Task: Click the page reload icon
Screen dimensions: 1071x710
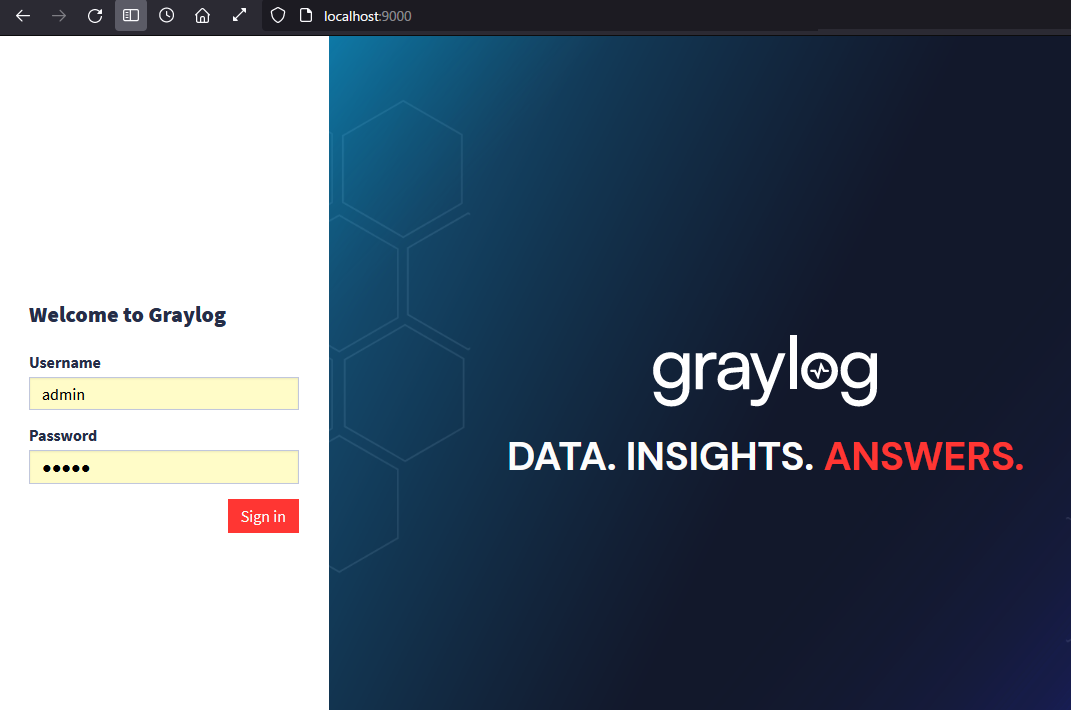Action: tap(94, 15)
